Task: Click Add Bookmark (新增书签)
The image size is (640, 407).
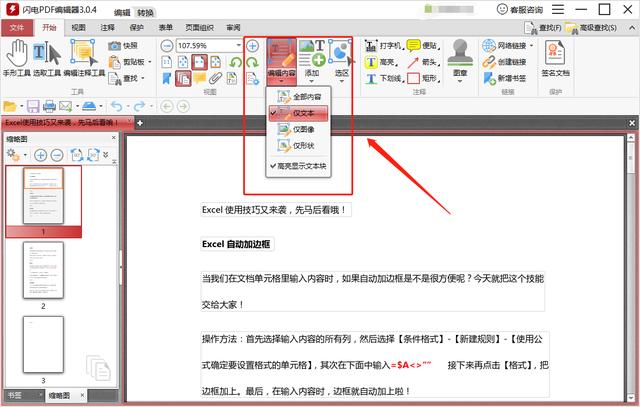Action: point(504,78)
